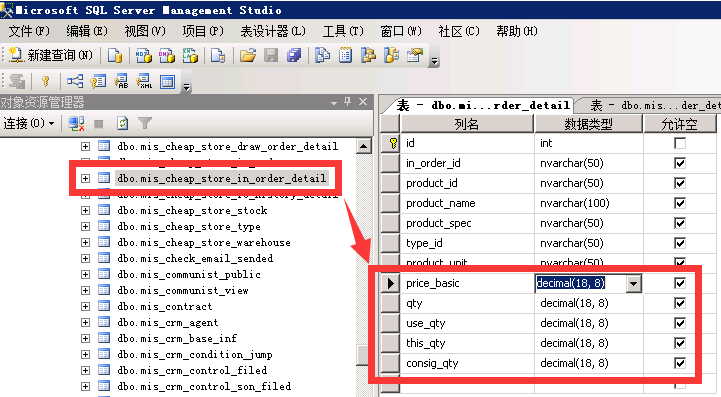This screenshot has width=721, height=397.
Task: Click the Relationships toolbar icon
Action: (x=75, y=82)
